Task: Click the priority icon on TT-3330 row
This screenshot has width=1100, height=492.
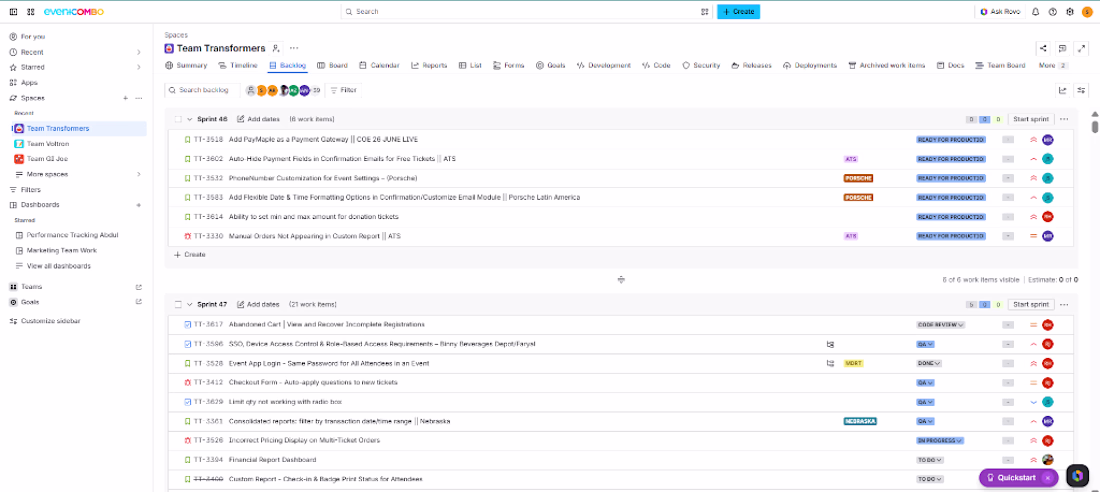Action: pos(1033,236)
